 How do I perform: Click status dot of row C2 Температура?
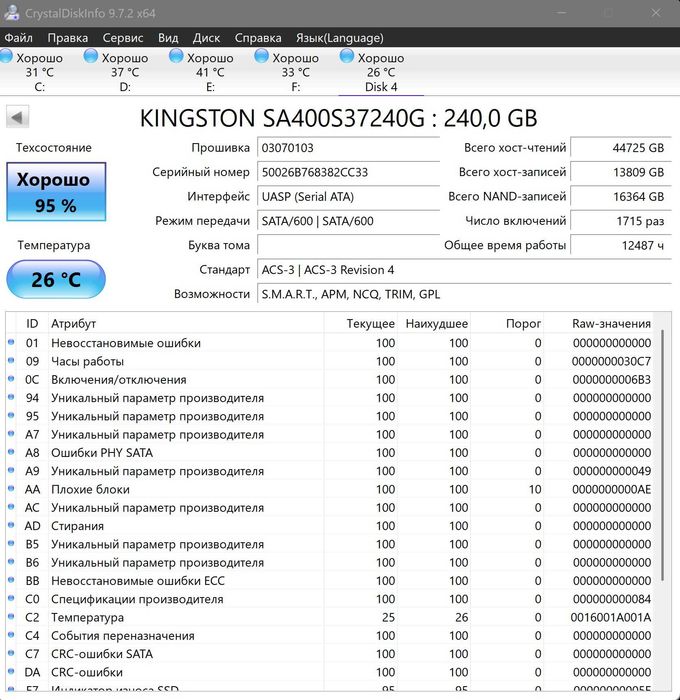pyautogui.click(x=11, y=617)
